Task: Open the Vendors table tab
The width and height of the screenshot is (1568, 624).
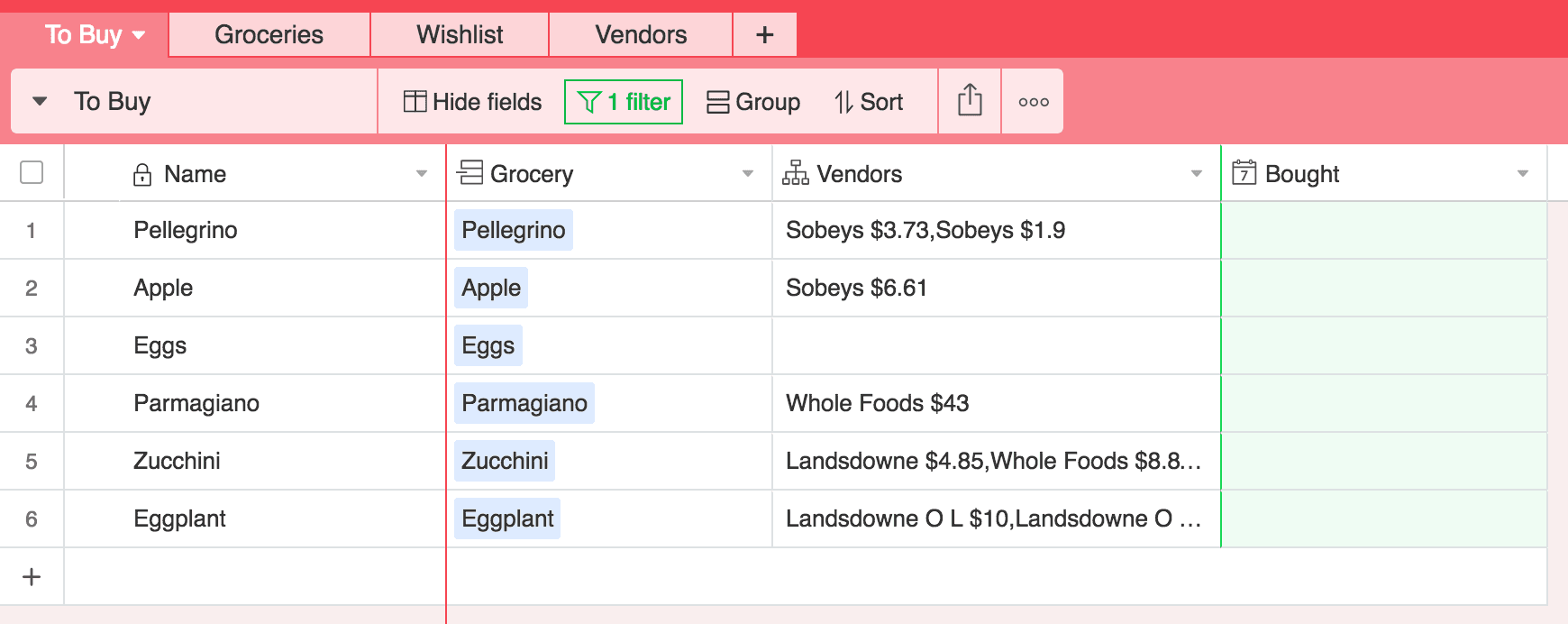Action: [641, 35]
